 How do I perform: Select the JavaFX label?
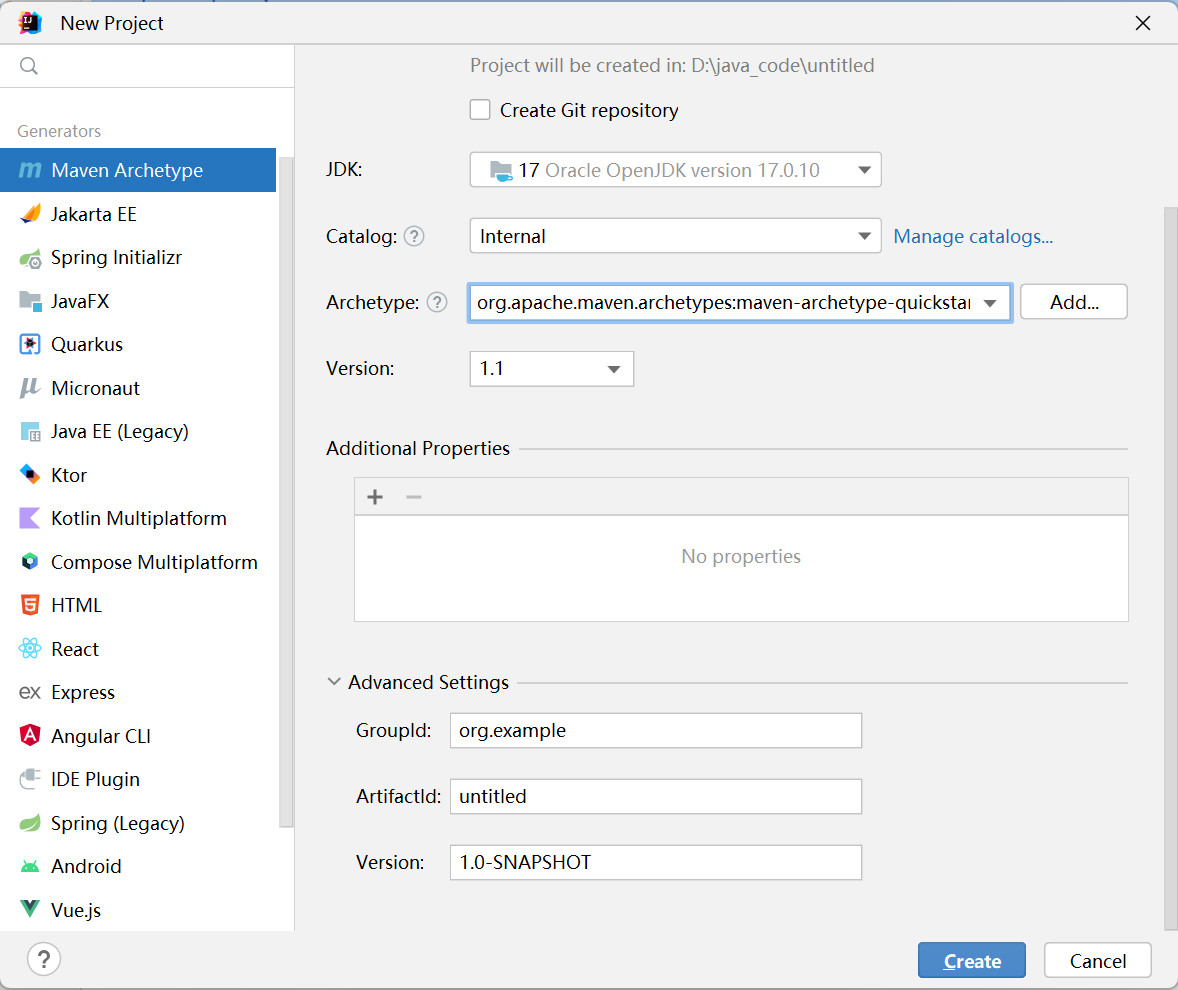pos(80,301)
